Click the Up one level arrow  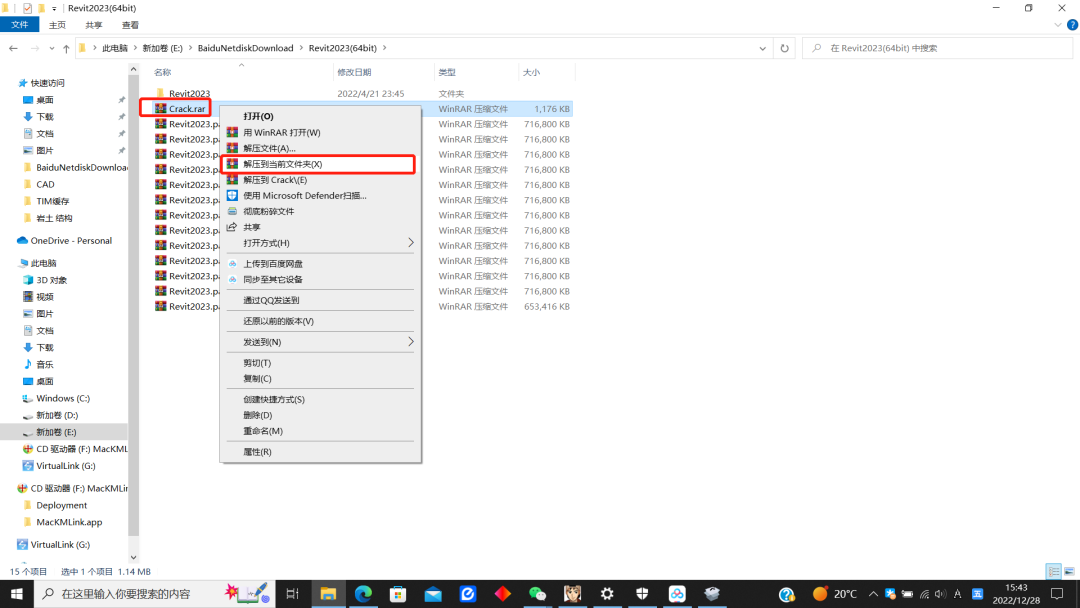click(x=66, y=48)
